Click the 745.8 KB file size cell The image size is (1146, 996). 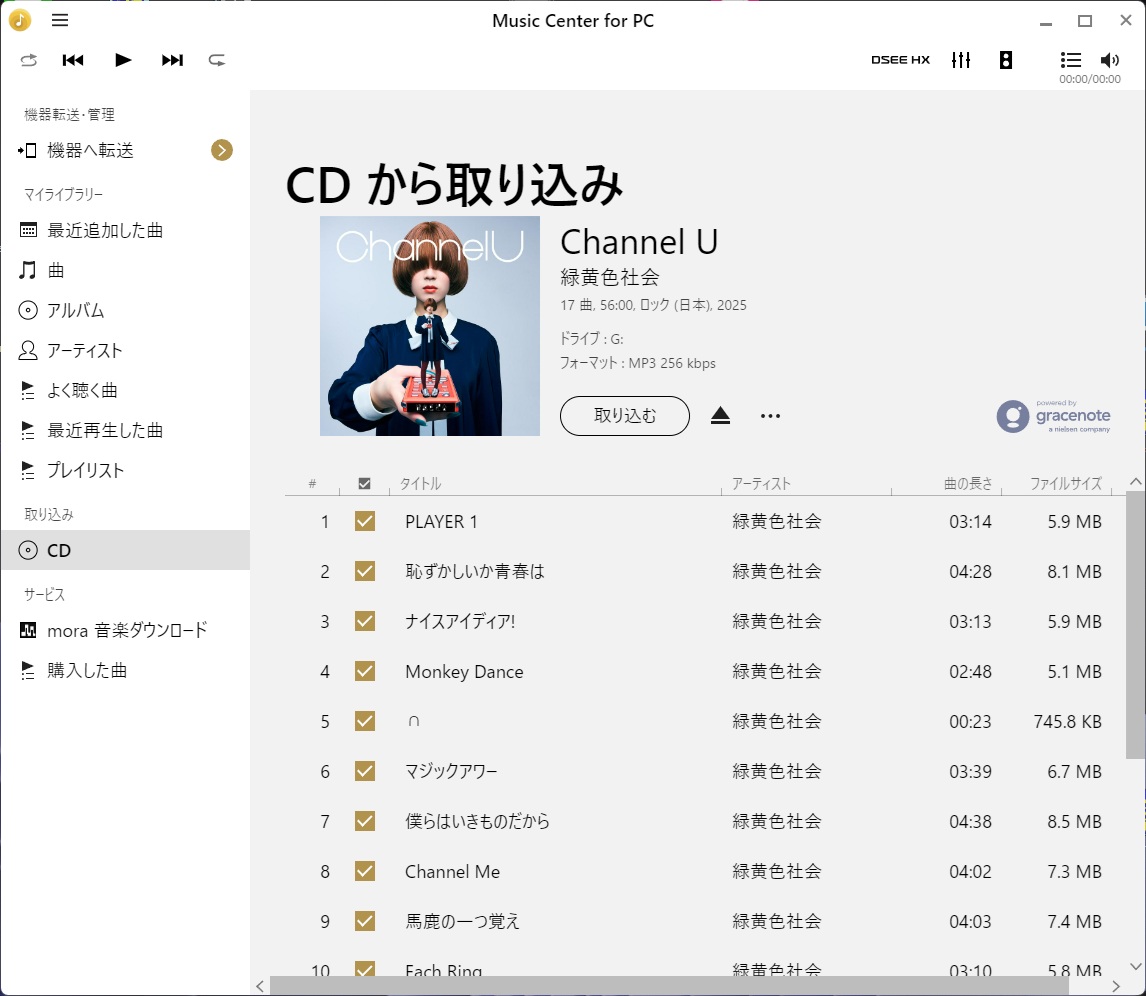coord(1067,722)
